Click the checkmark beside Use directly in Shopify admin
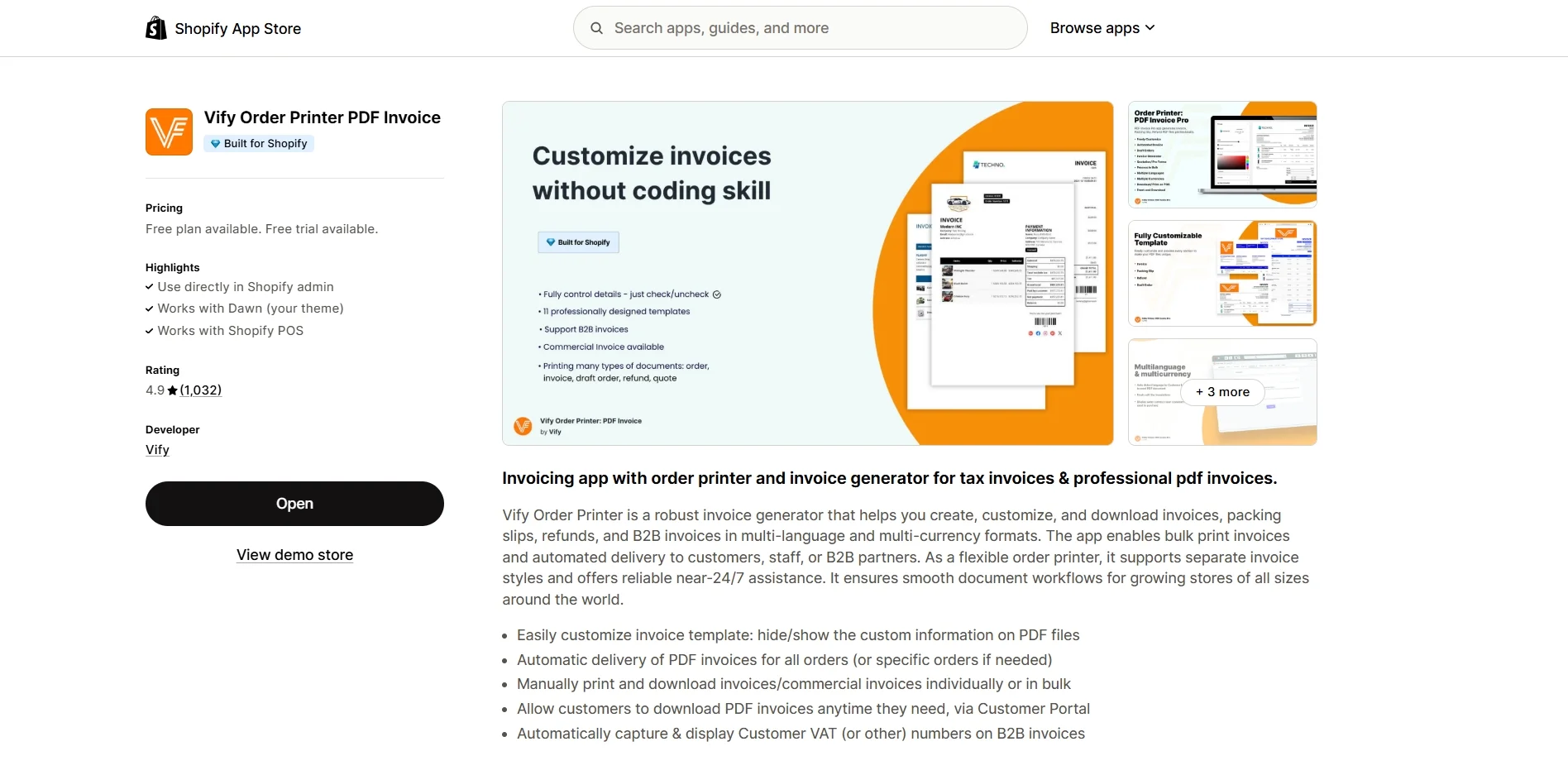The image size is (1568, 775). click(149, 287)
